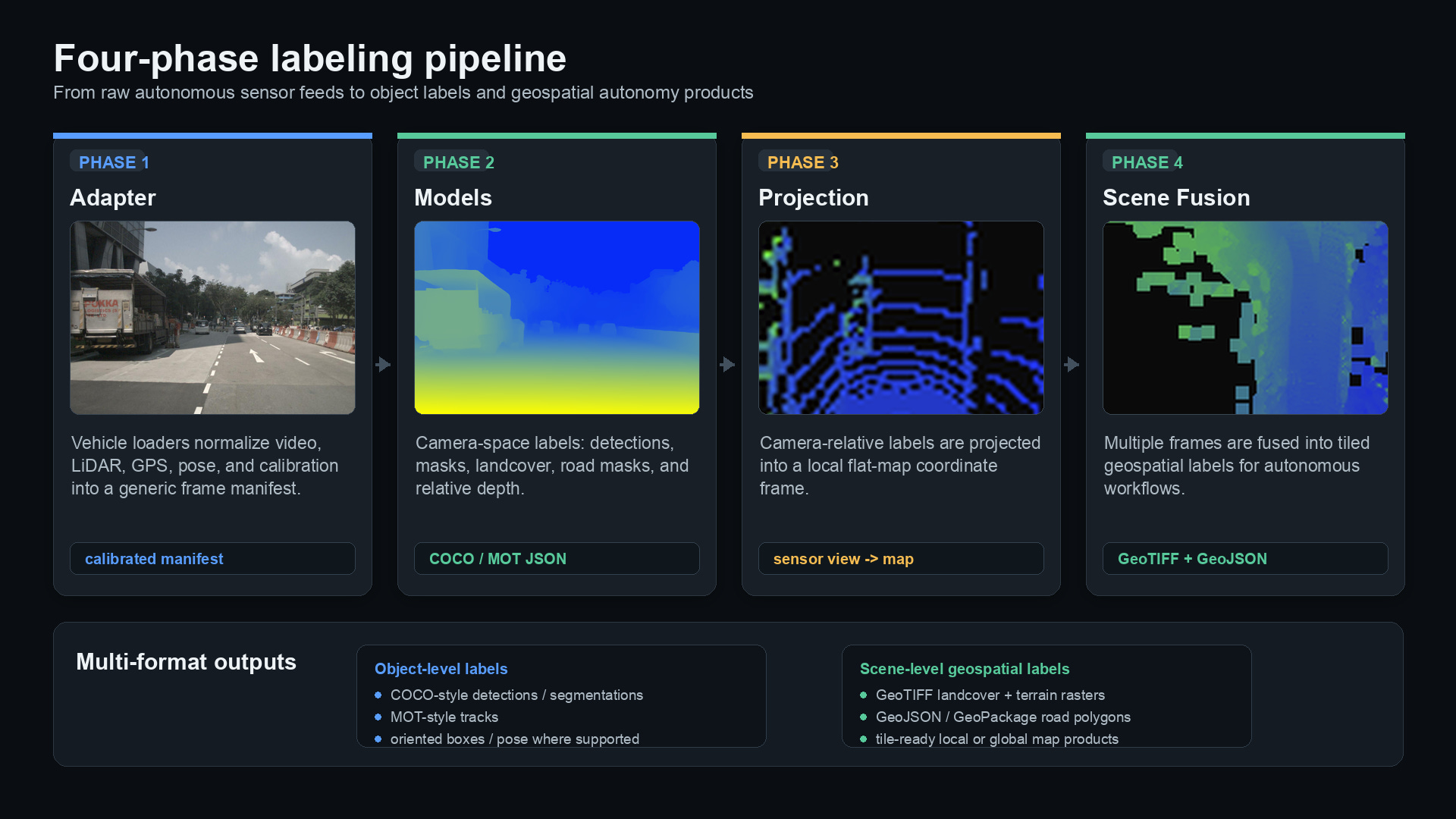Click the subtitle starting 'From raw autonomous sensor feeds'

[403, 93]
